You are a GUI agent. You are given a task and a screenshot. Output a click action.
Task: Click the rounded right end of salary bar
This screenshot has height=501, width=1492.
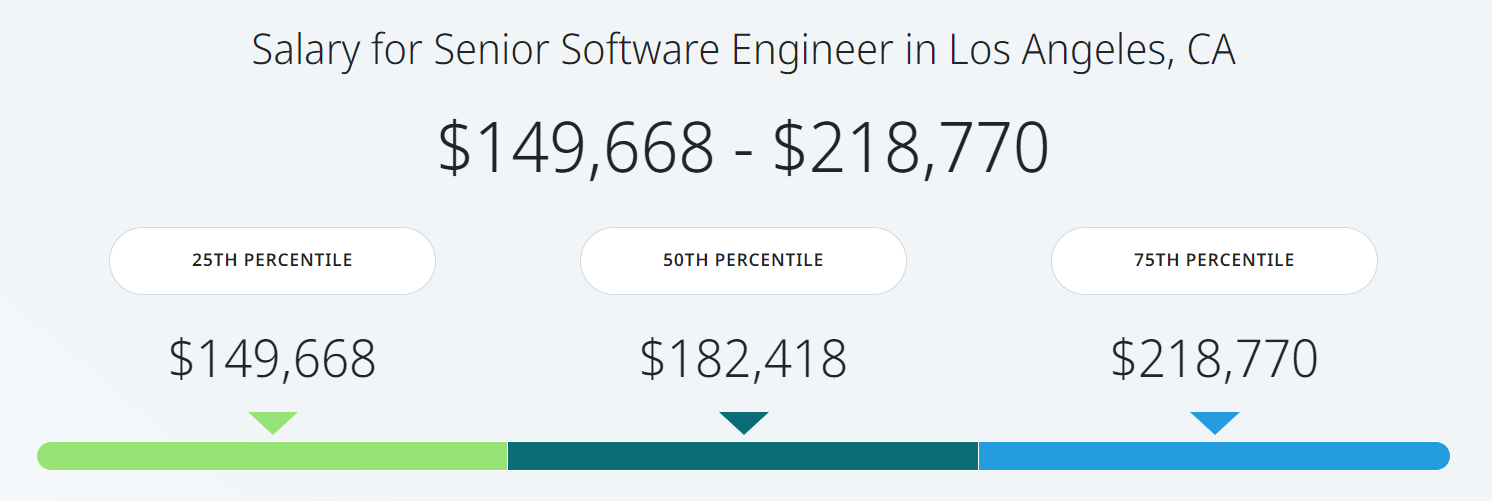[x=1441, y=456]
